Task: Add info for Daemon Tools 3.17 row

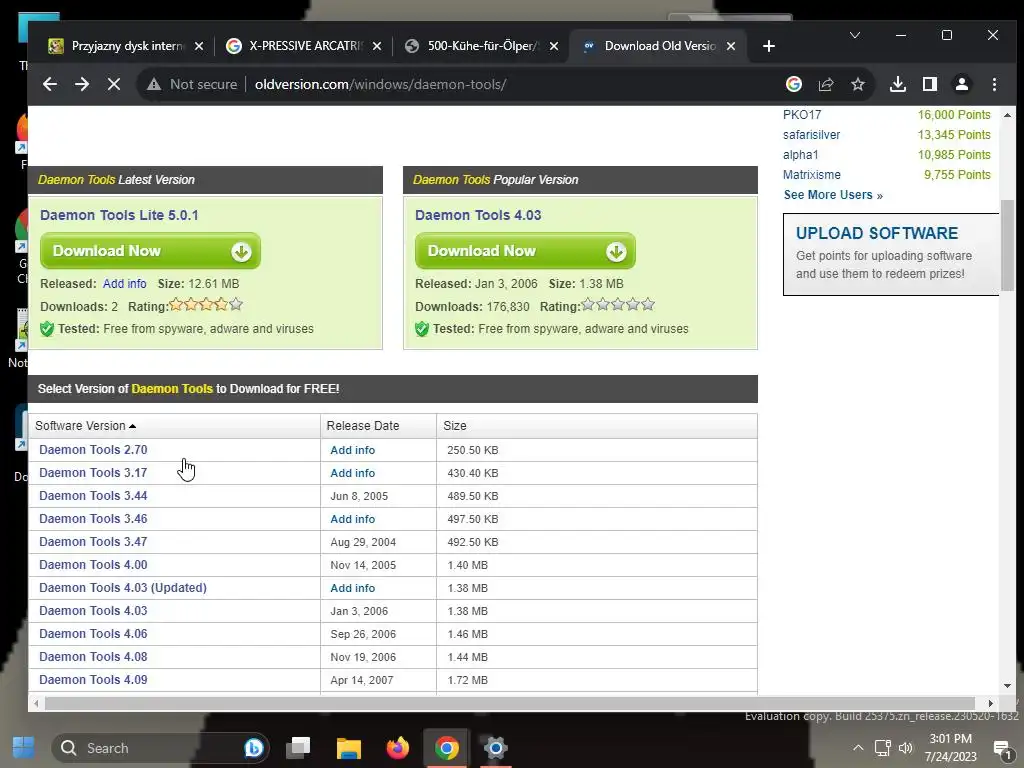Action: 353,473
